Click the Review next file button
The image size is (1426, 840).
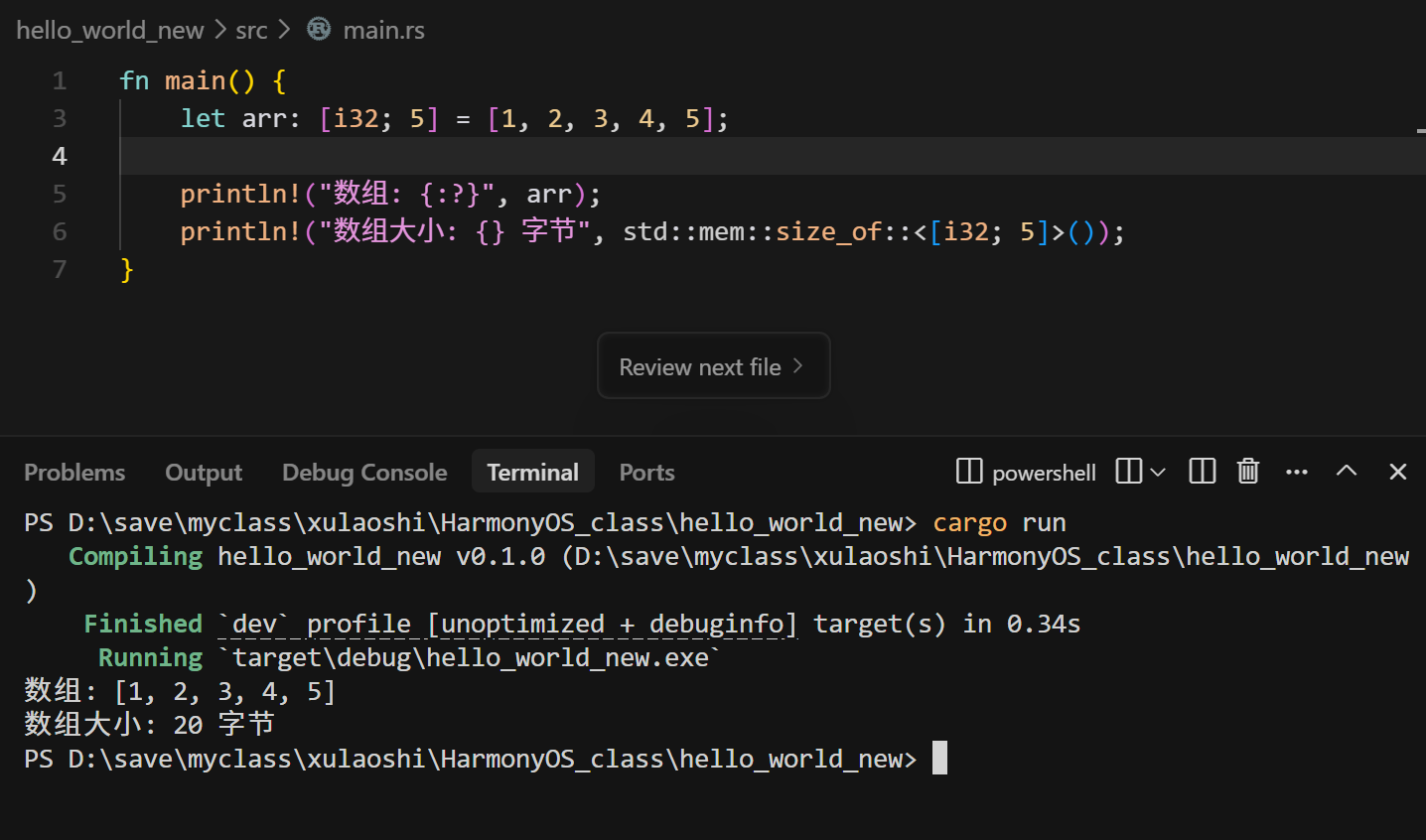[714, 366]
